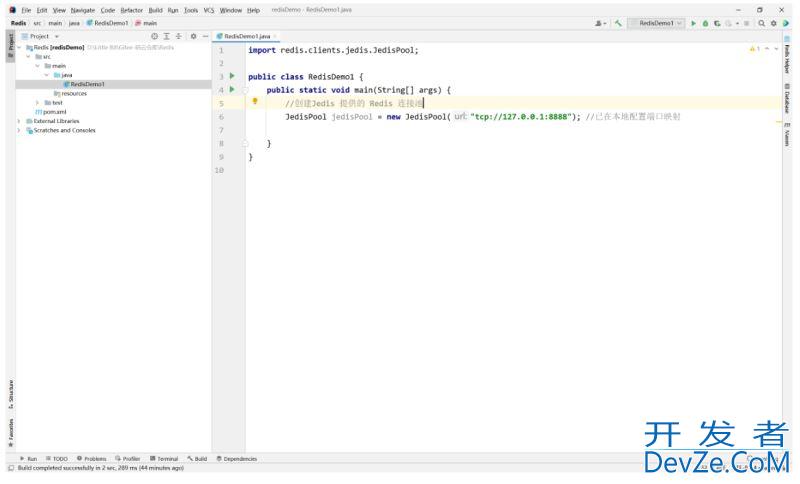
Task: Collapse the src folder node
Action: coord(29,57)
